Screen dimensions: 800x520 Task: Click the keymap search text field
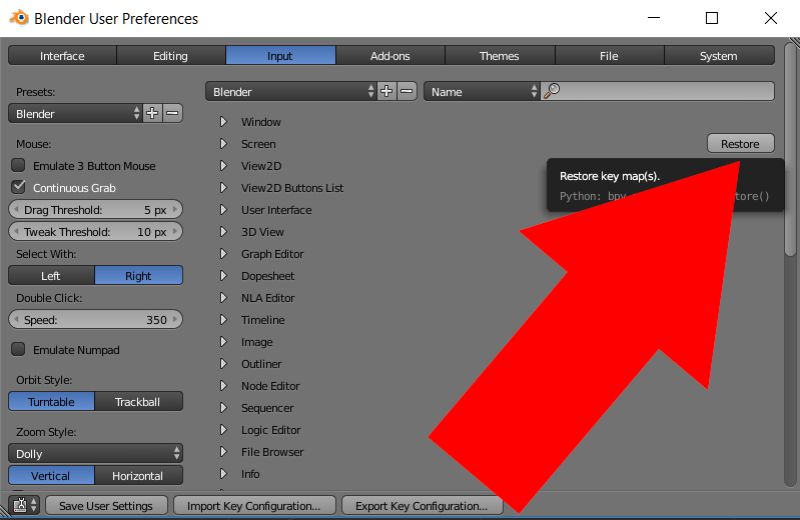(658, 91)
